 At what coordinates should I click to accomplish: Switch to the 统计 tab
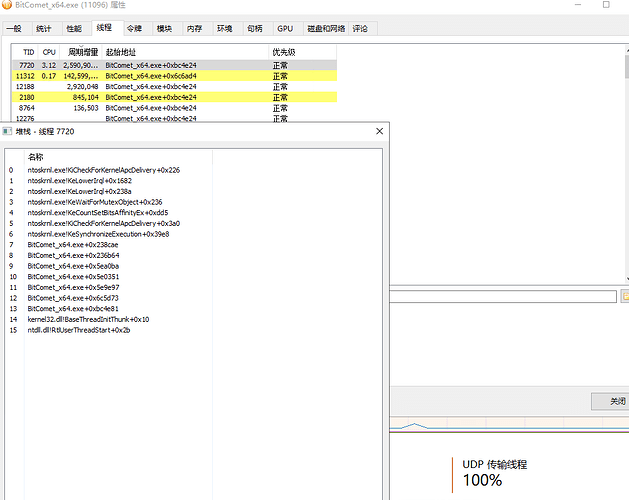click(44, 29)
